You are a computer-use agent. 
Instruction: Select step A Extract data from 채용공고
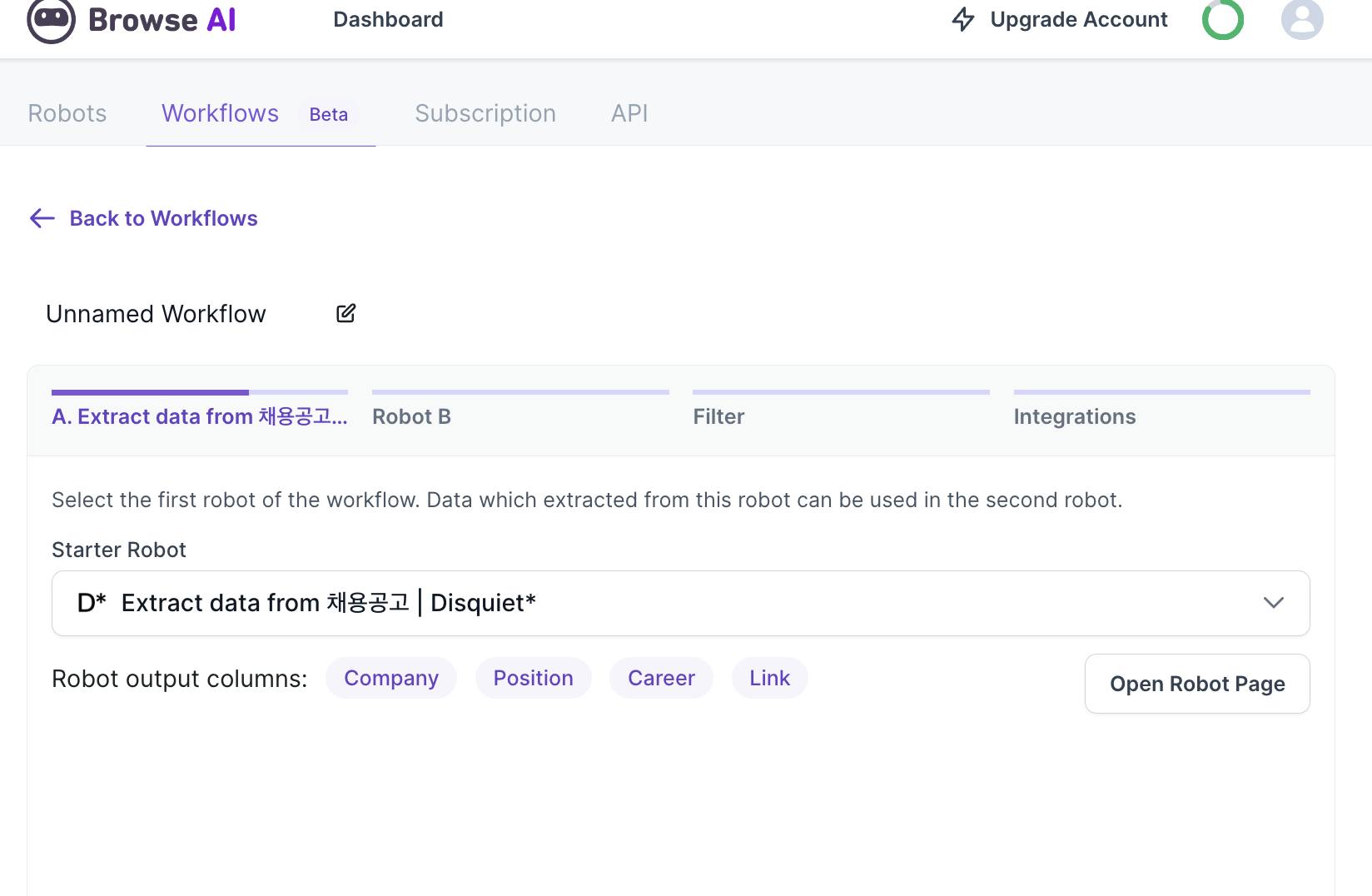(200, 409)
